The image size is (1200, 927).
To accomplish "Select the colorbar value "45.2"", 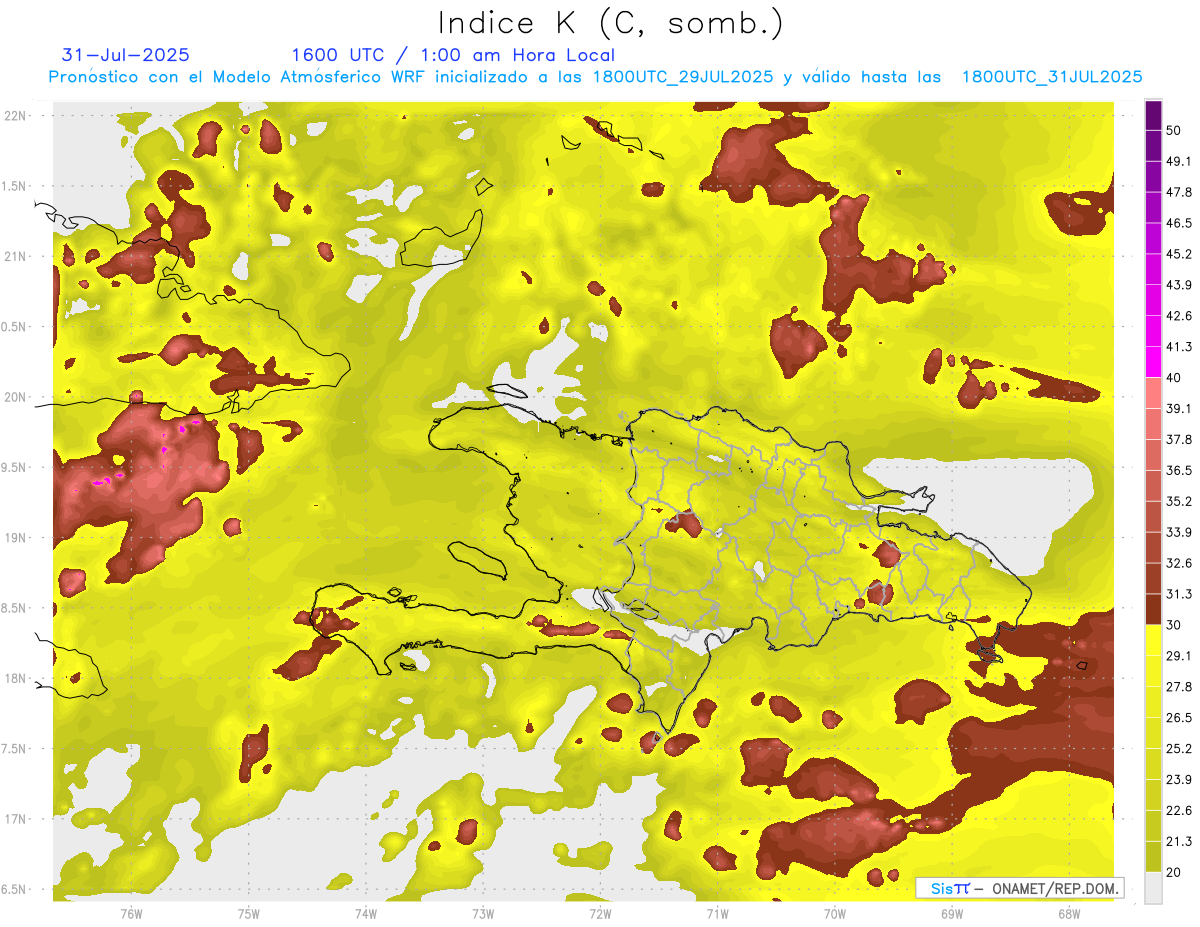I will point(1178,254).
